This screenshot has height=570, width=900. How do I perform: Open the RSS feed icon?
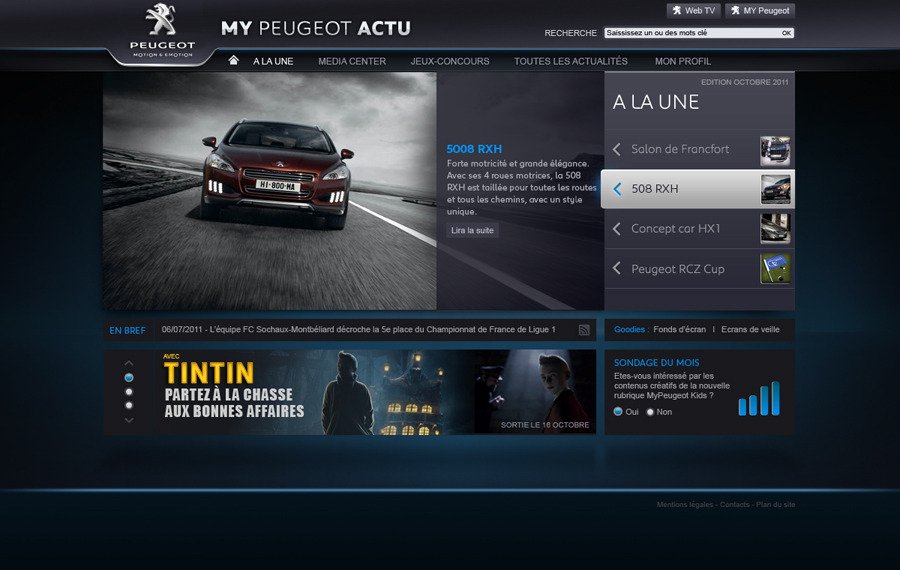584,330
